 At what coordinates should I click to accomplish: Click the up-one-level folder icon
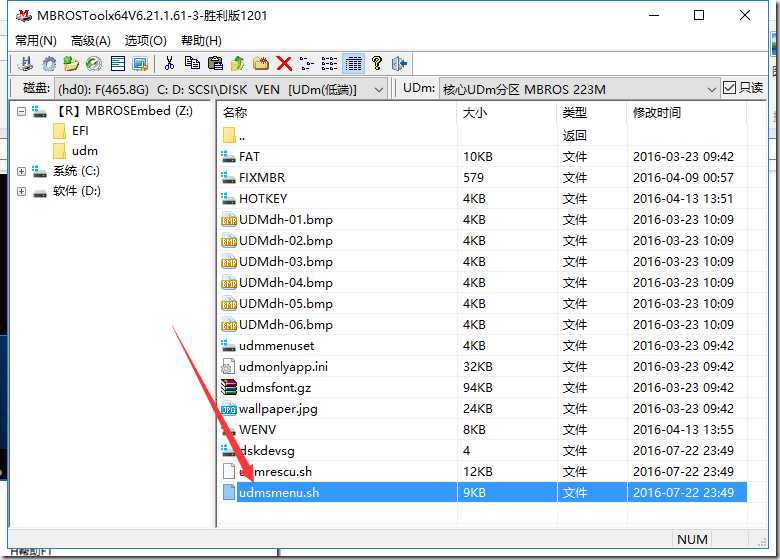pos(238,63)
